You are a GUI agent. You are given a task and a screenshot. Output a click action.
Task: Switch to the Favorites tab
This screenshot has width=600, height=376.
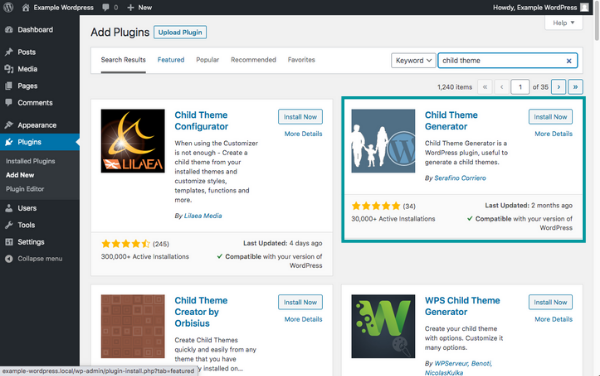[x=302, y=60]
